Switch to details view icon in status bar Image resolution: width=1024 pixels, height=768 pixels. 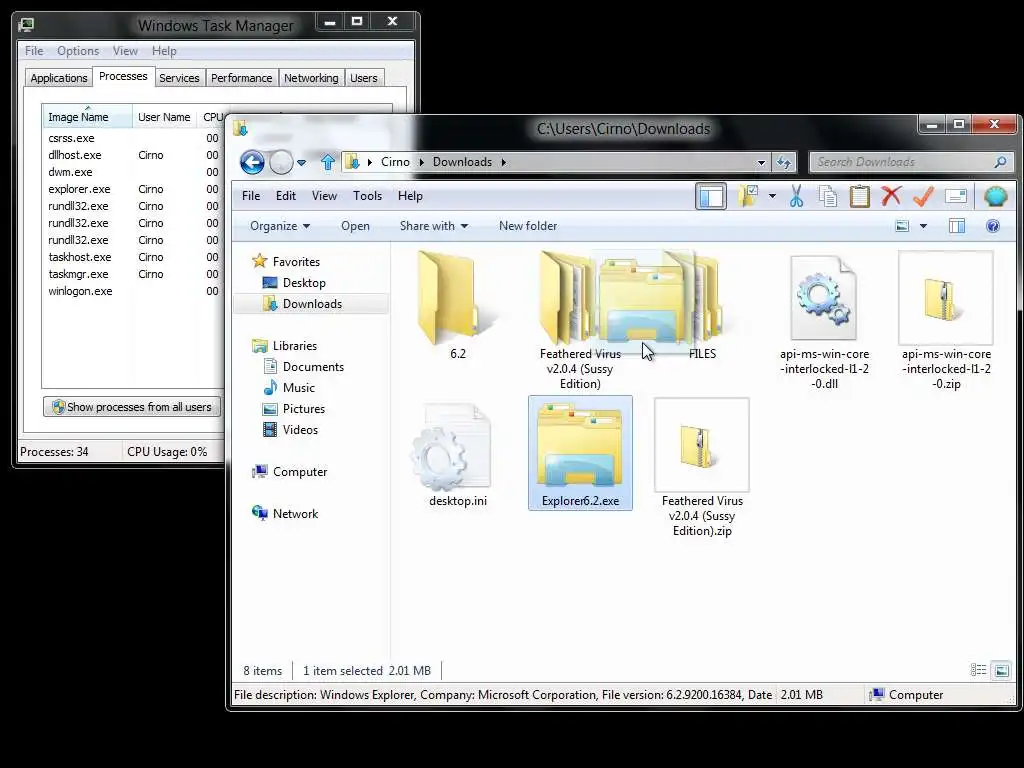pos(978,670)
